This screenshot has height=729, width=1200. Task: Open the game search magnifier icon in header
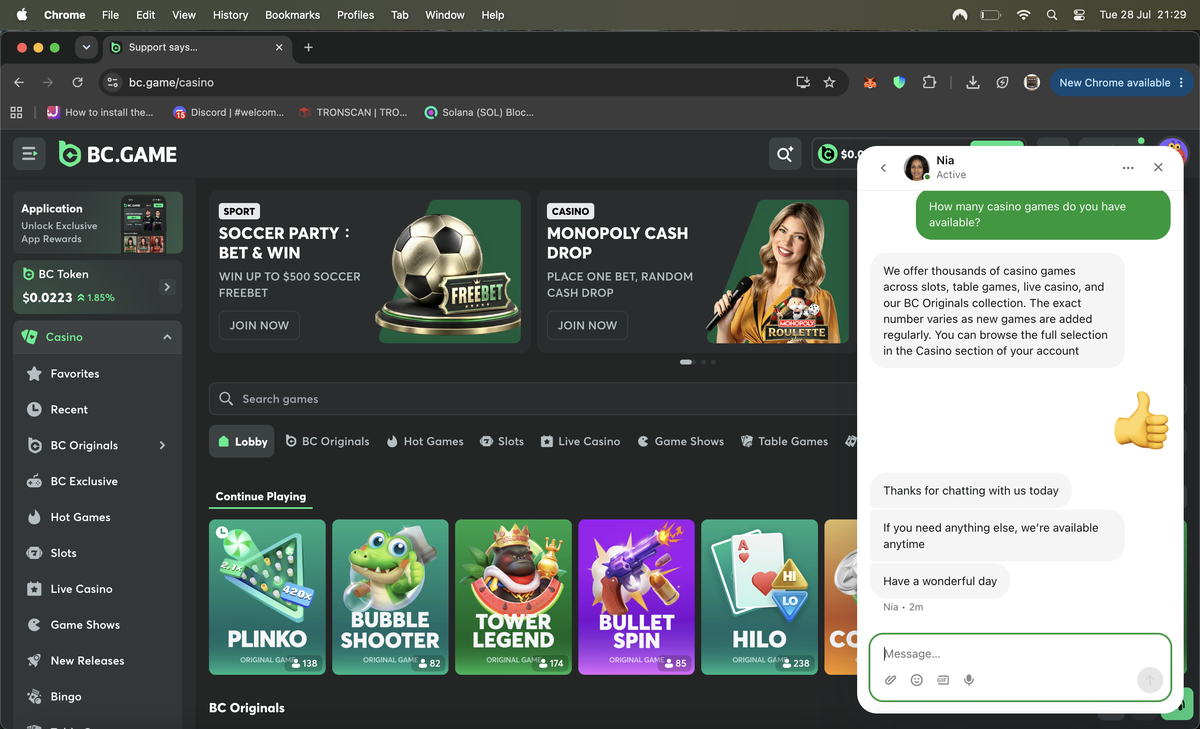tap(784, 154)
